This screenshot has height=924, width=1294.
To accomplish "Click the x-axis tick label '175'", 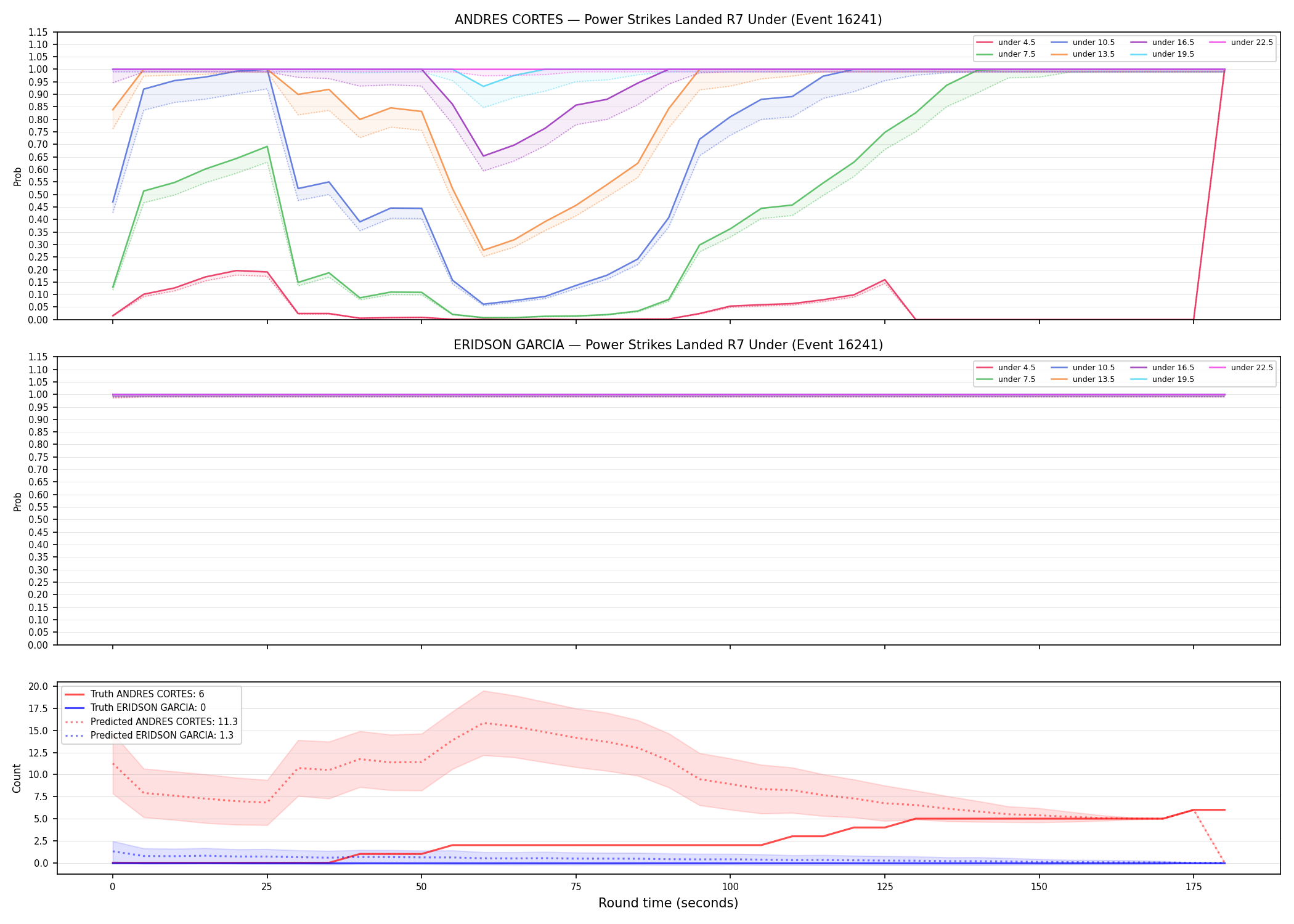I will 1194,887.
